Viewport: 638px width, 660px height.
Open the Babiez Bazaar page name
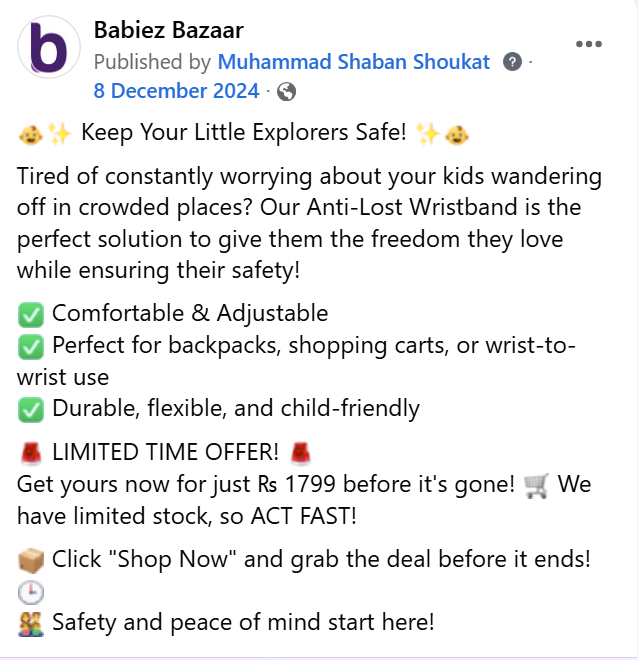[168, 31]
